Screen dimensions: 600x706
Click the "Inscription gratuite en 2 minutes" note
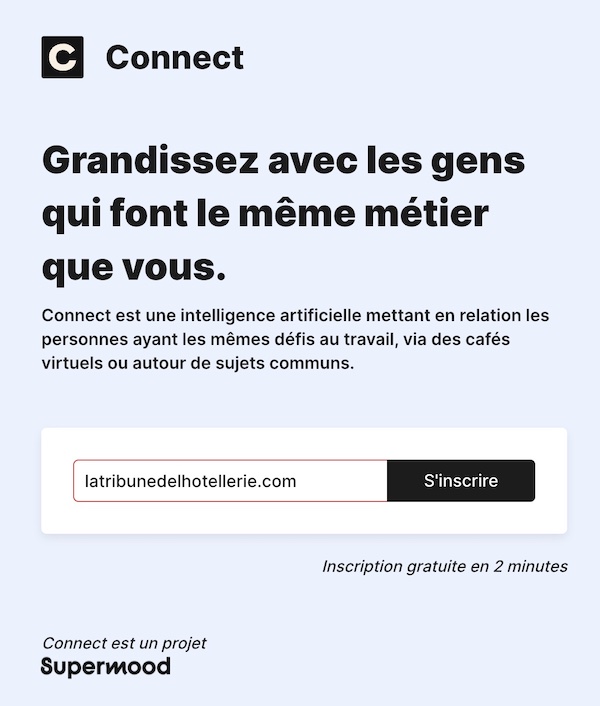coord(444,566)
